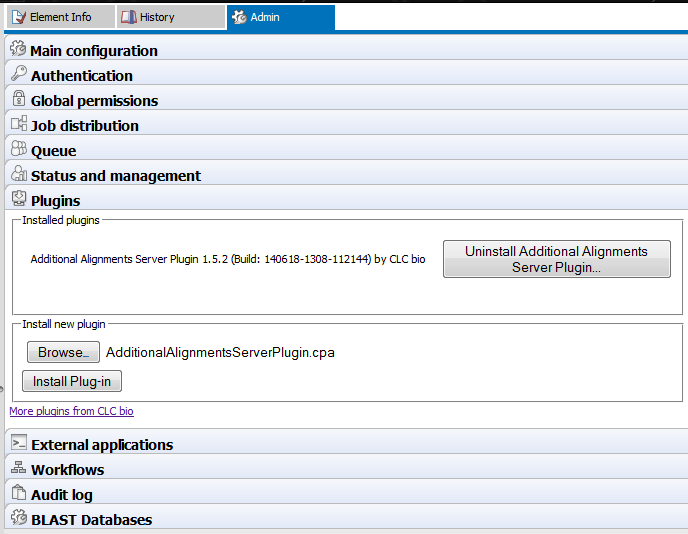Expand the Authentication section
The image size is (688, 534).
pyautogui.click(x=347, y=73)
